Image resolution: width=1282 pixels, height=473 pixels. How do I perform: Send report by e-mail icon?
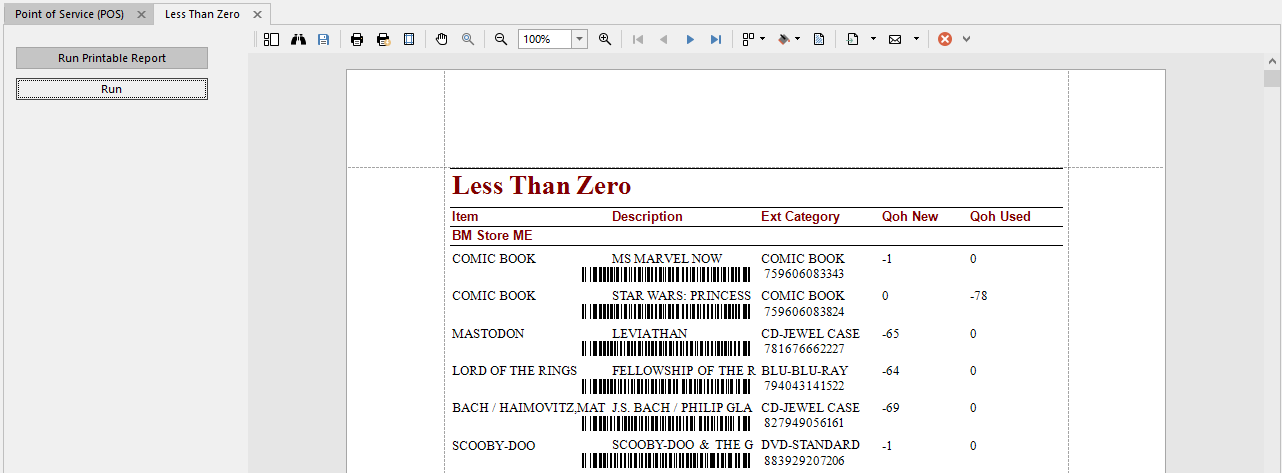click(895, 39)
